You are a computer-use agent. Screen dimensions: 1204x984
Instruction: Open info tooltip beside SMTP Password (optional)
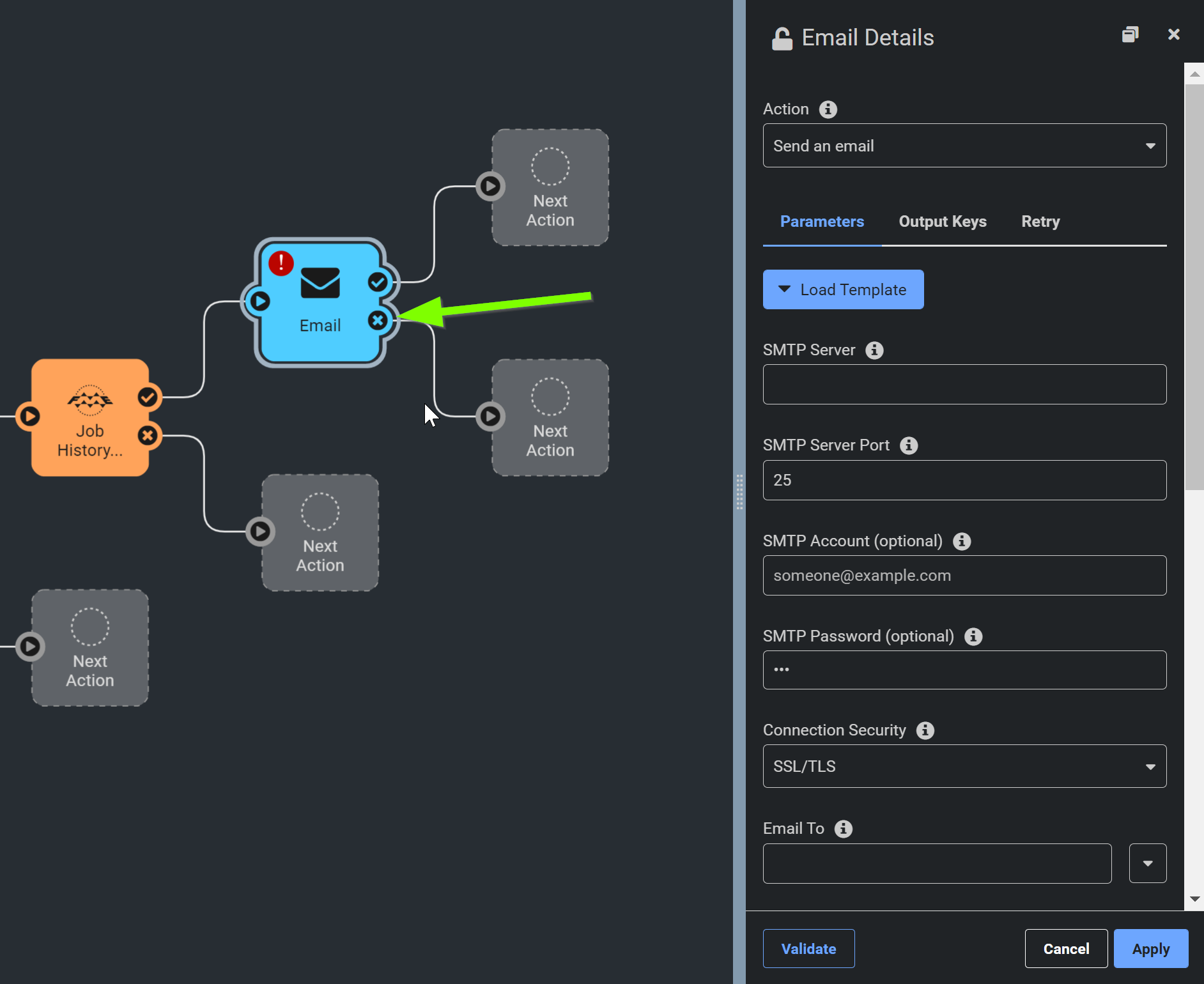click(x=973, y=636)
